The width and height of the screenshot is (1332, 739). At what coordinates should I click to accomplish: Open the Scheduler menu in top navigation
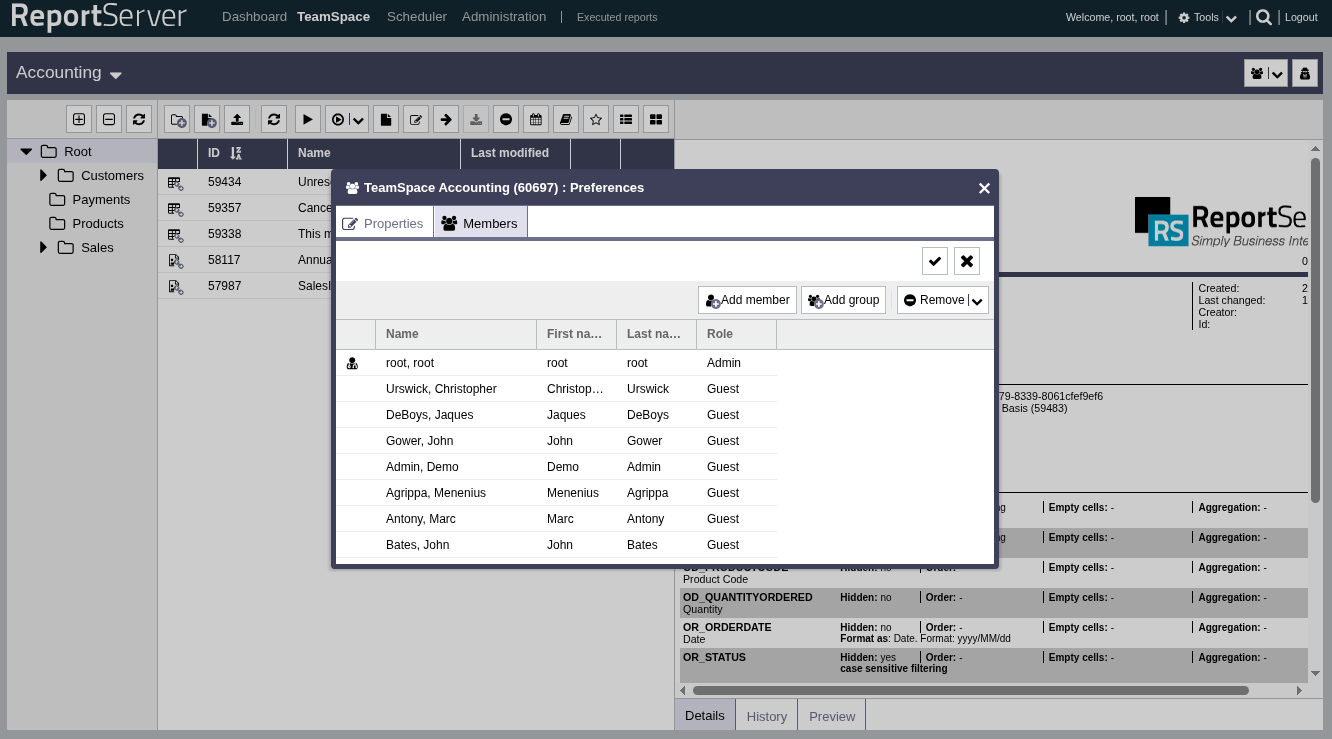click(416, 17)
